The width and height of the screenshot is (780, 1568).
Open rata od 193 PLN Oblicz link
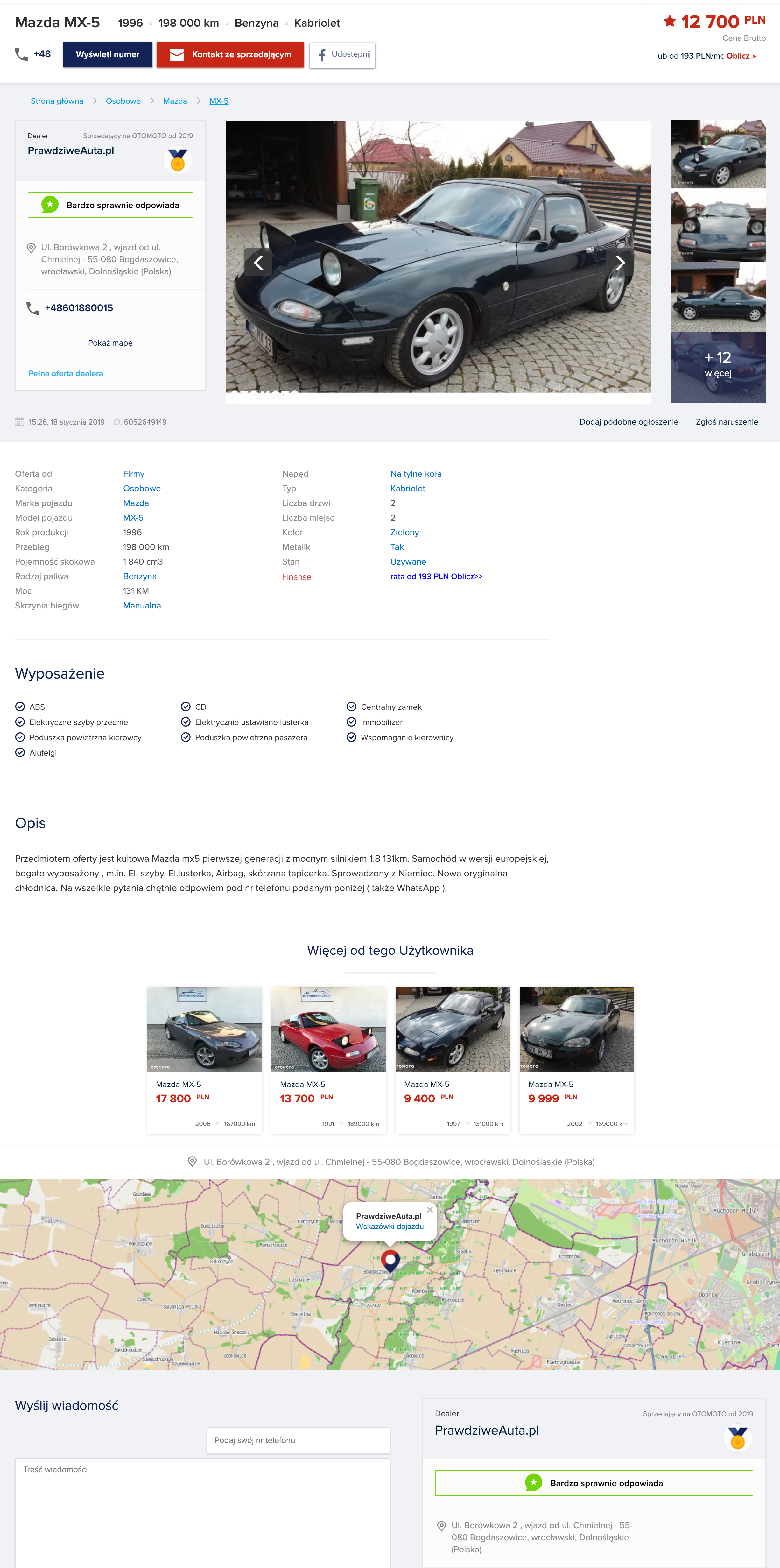pyautogui.click(x=436, y=576)
